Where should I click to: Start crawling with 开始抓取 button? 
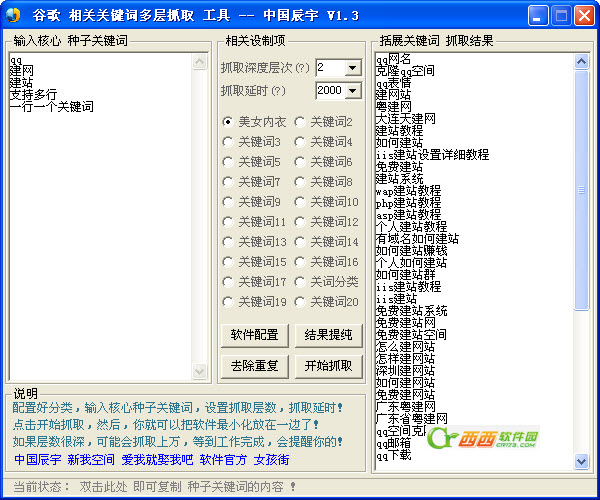tap(328, 366)
